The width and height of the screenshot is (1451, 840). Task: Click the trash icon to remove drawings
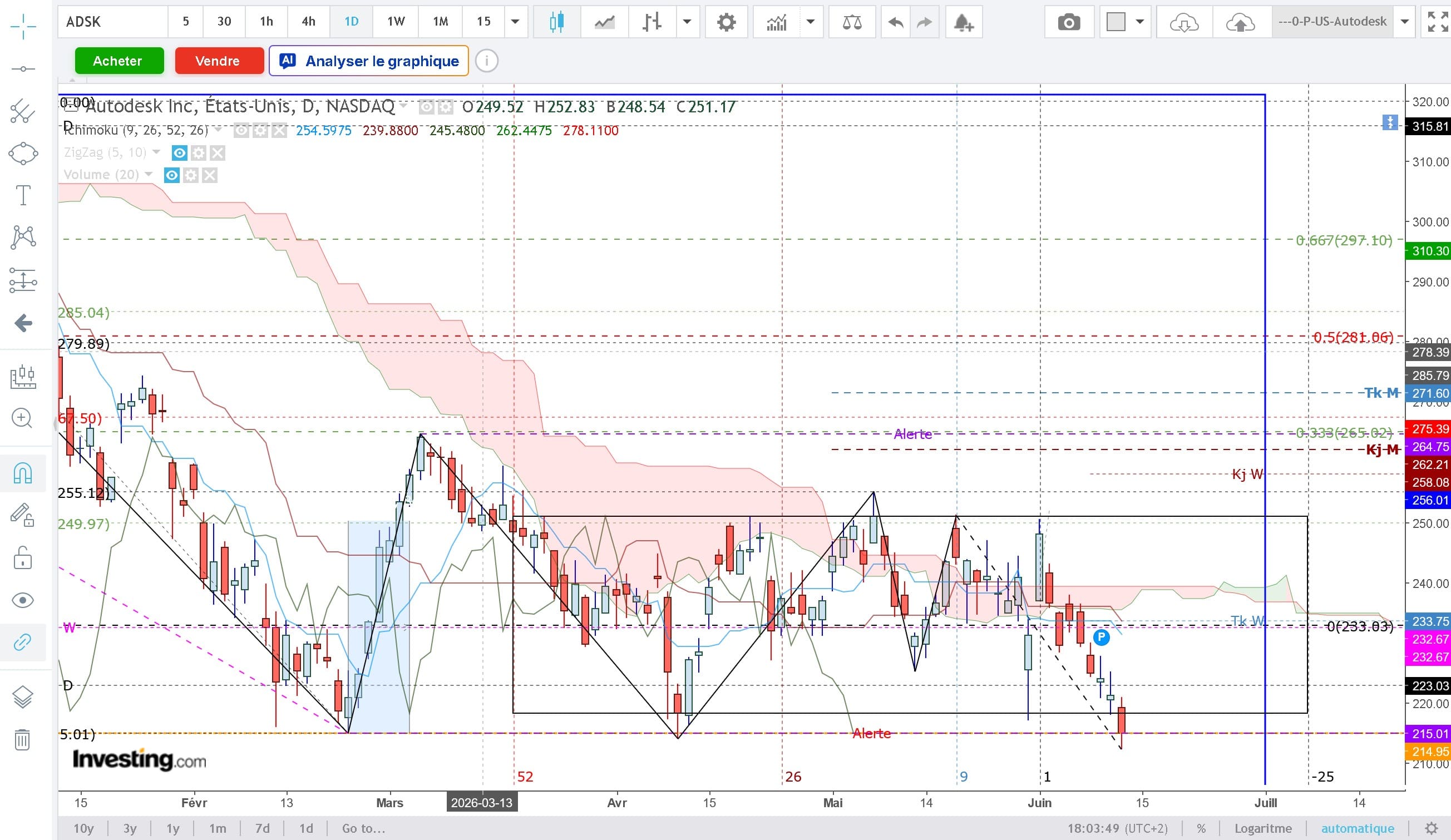[23, 739]
